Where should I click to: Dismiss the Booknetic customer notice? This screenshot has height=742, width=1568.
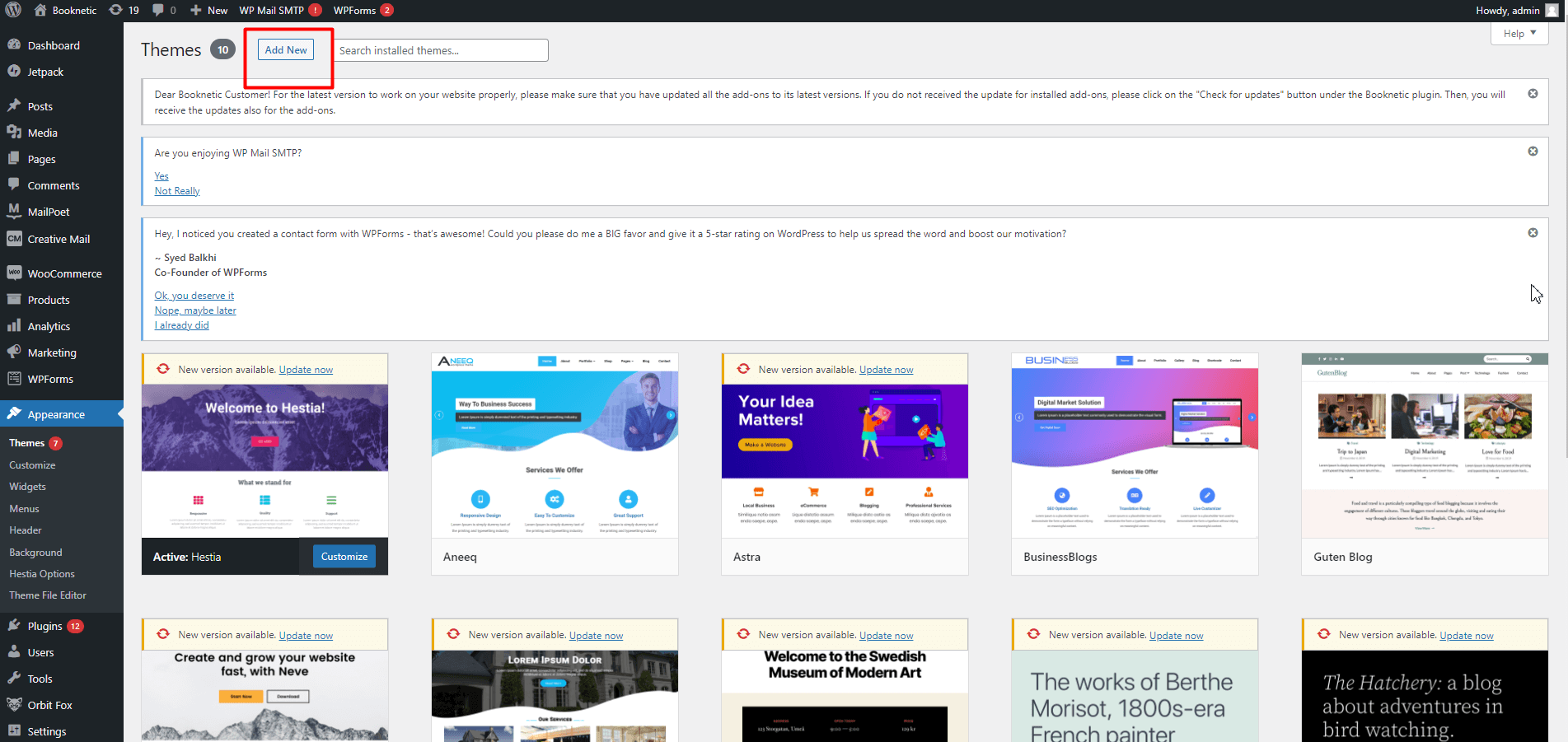(1533, 94)
